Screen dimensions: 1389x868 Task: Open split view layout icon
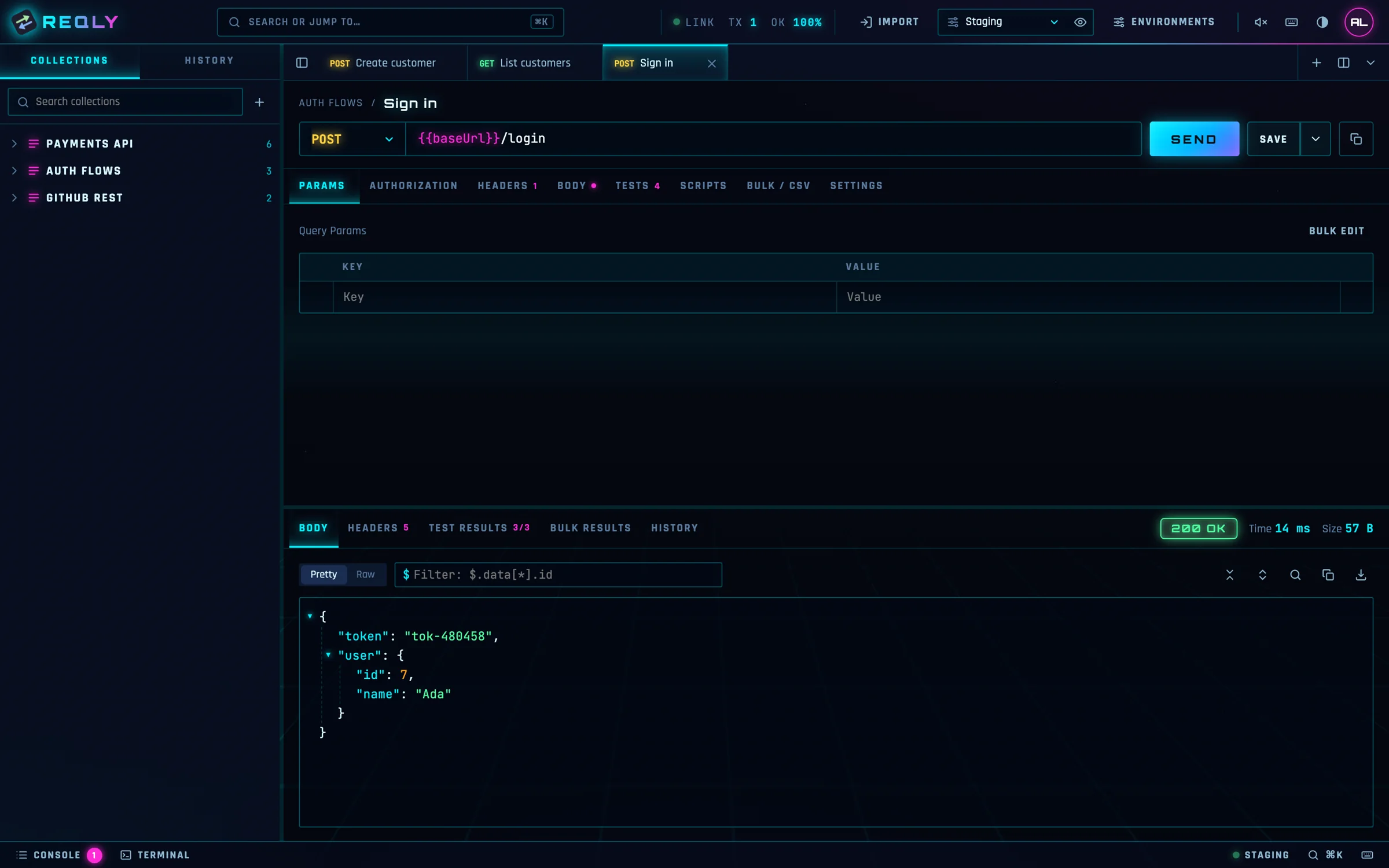click(1343, 62)
